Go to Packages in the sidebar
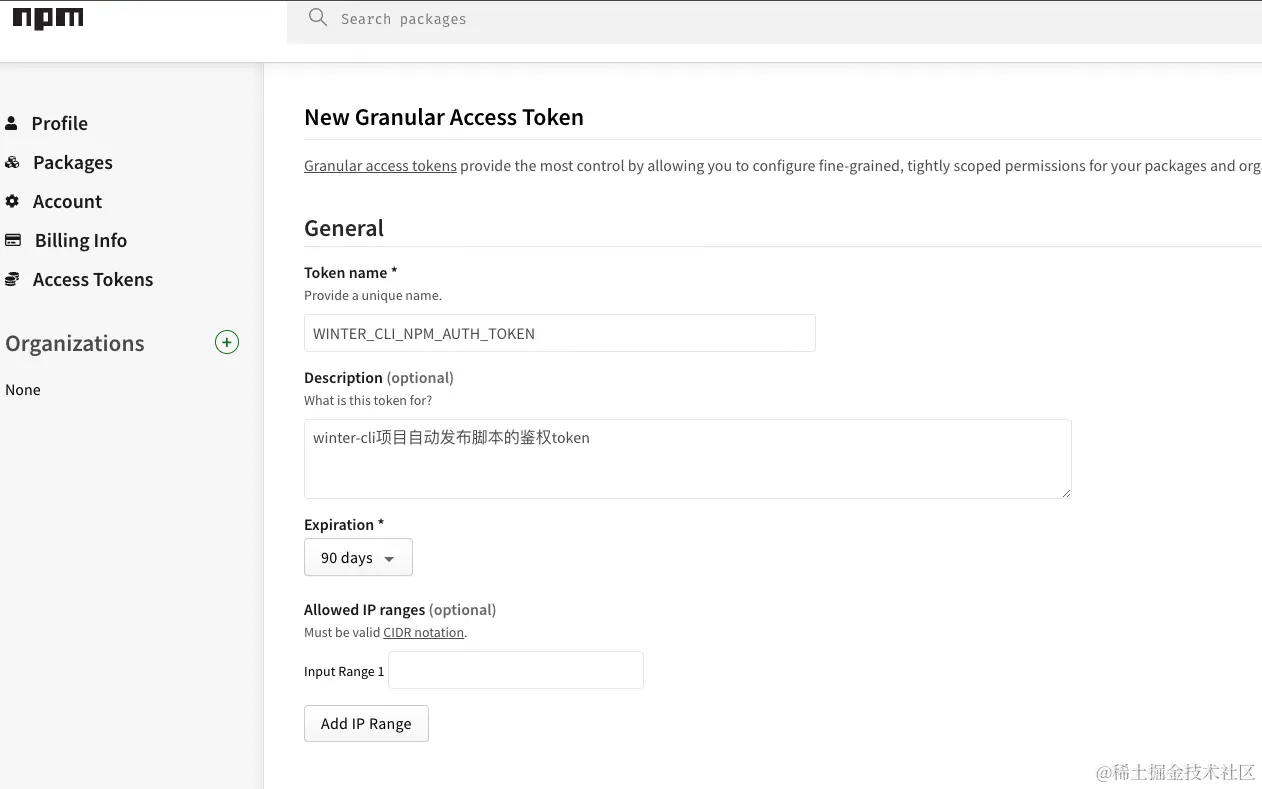The height and width of the screenshot is (789, 1262). [72, 162]
